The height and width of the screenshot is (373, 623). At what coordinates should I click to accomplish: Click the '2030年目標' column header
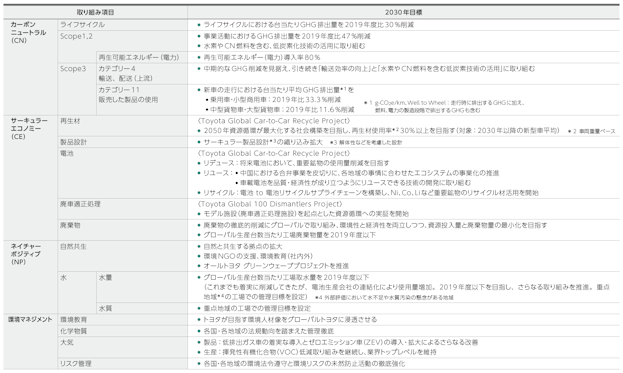(x=403, y=12)
